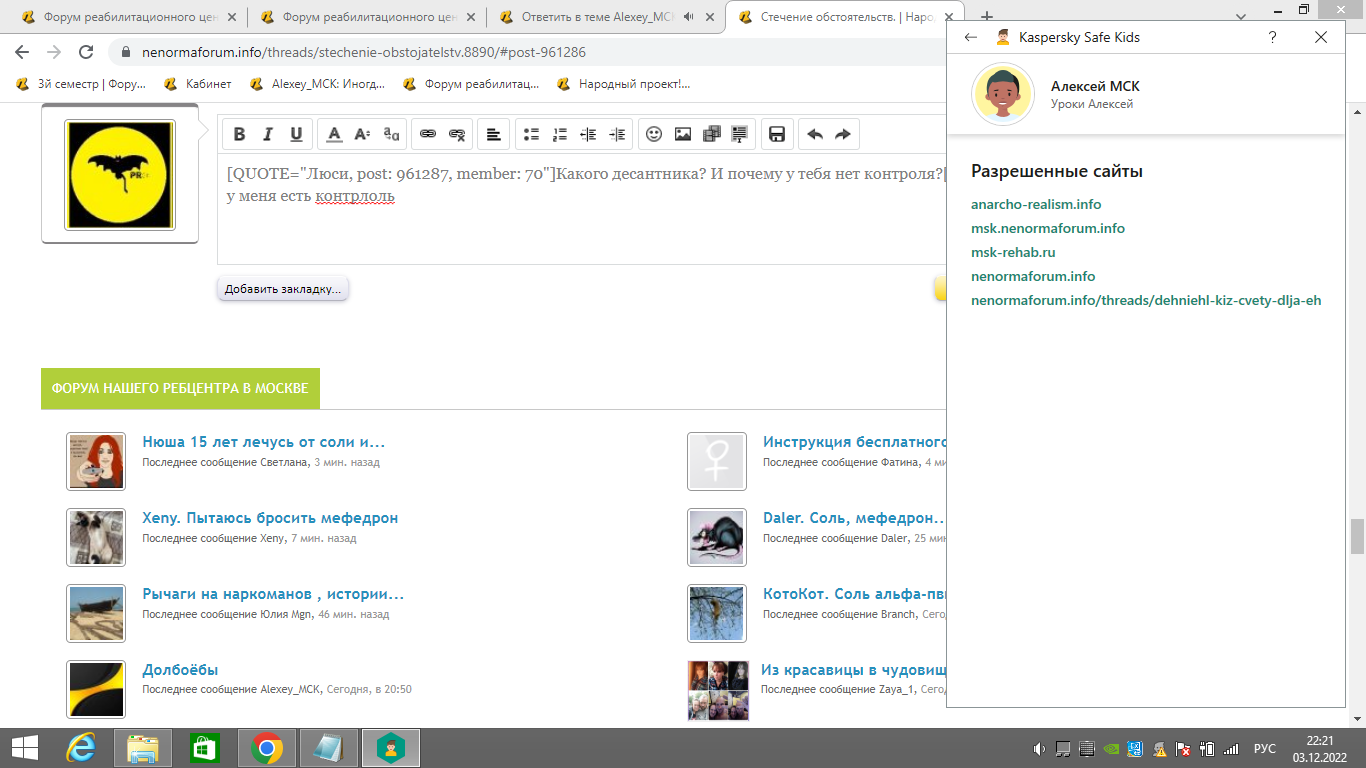Open the smilies picker

(x=654, y=134)
